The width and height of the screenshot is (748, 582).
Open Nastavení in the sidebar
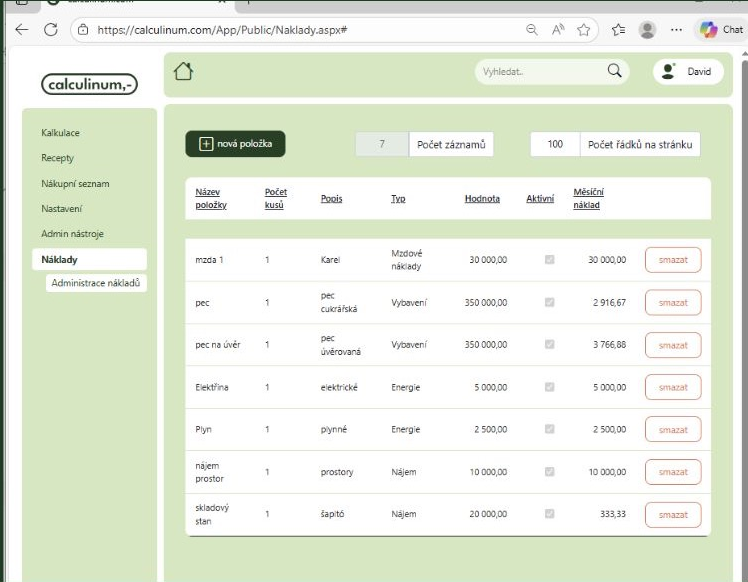tap(61, 208)
